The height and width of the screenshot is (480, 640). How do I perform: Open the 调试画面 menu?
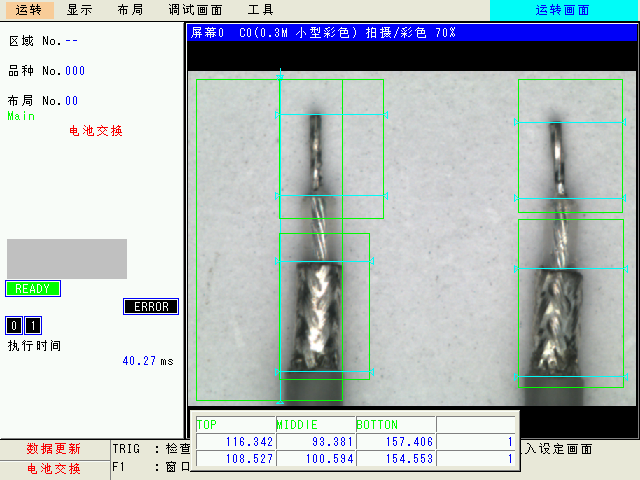(x=195, y=10)
